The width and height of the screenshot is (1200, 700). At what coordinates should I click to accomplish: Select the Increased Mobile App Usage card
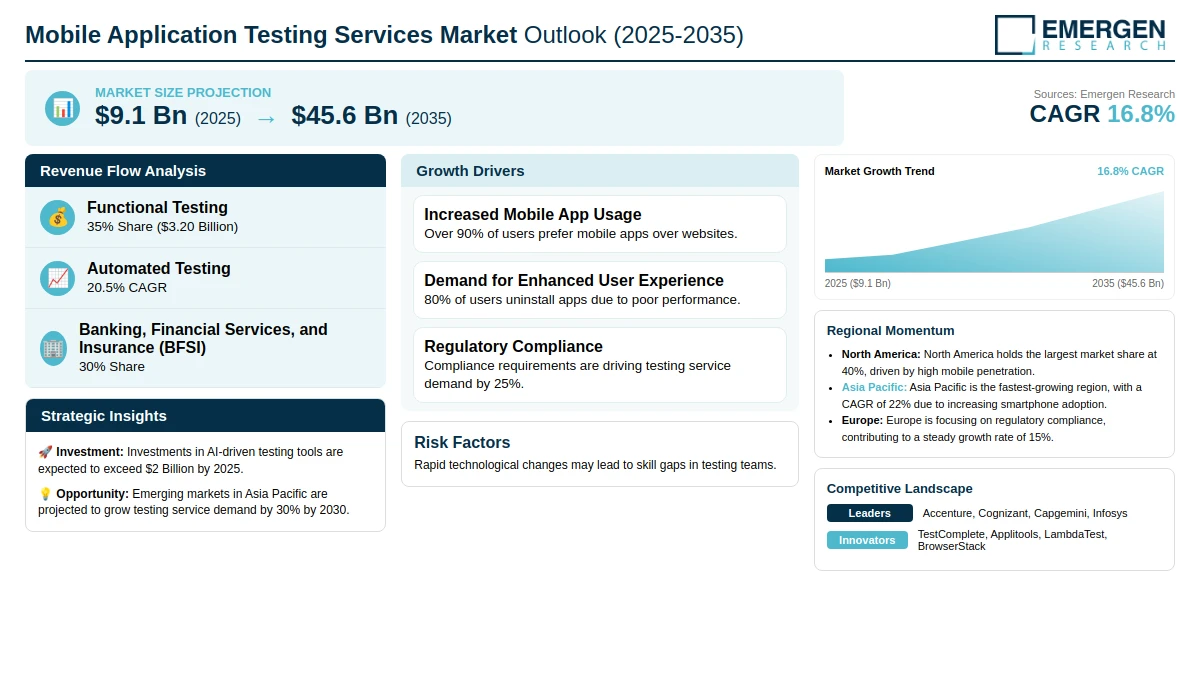coord(600,224)
